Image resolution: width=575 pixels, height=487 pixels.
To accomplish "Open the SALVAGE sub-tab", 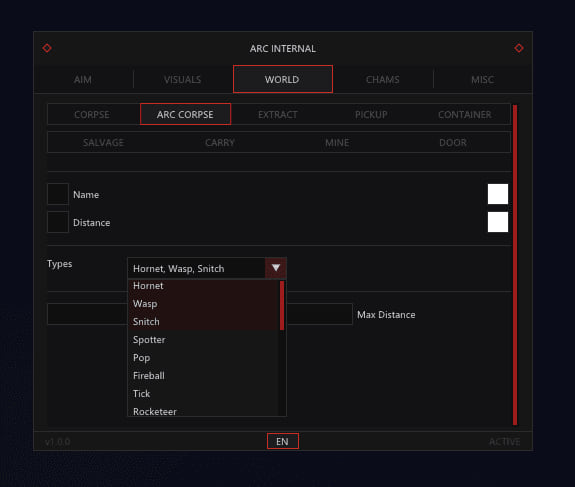I will pyautogui.click(x=103, y=142).
